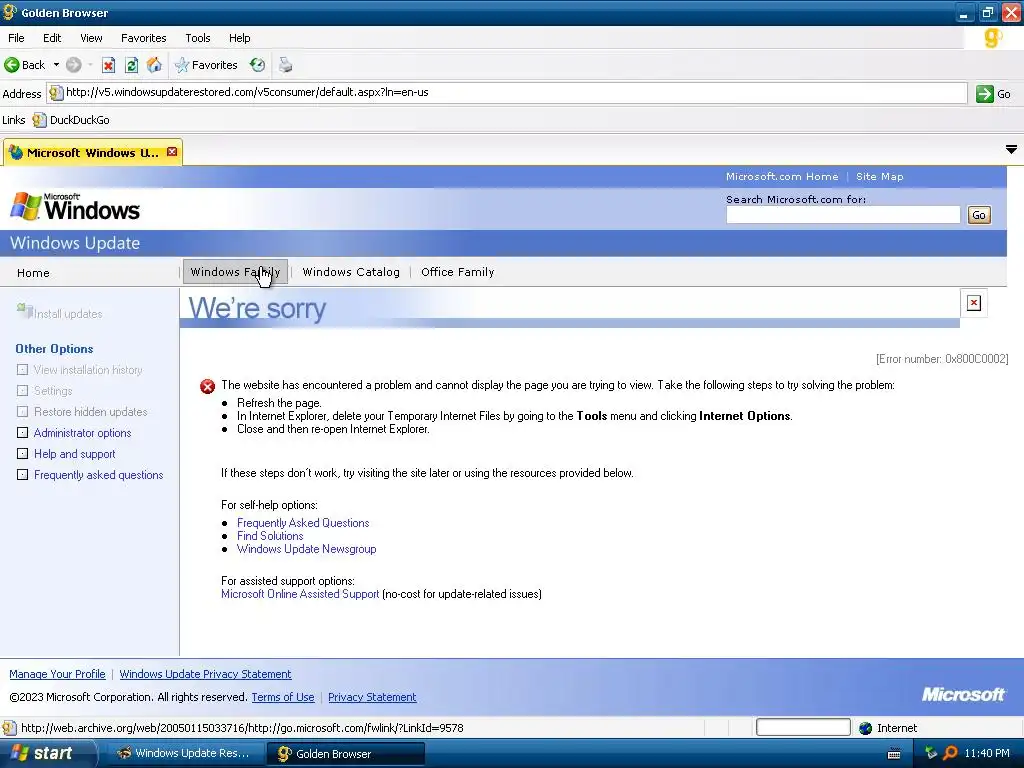This screenshot has height=768, width=1024.
Task: Click Manage Your Profile footer link
Action: (x=57, y=674)
